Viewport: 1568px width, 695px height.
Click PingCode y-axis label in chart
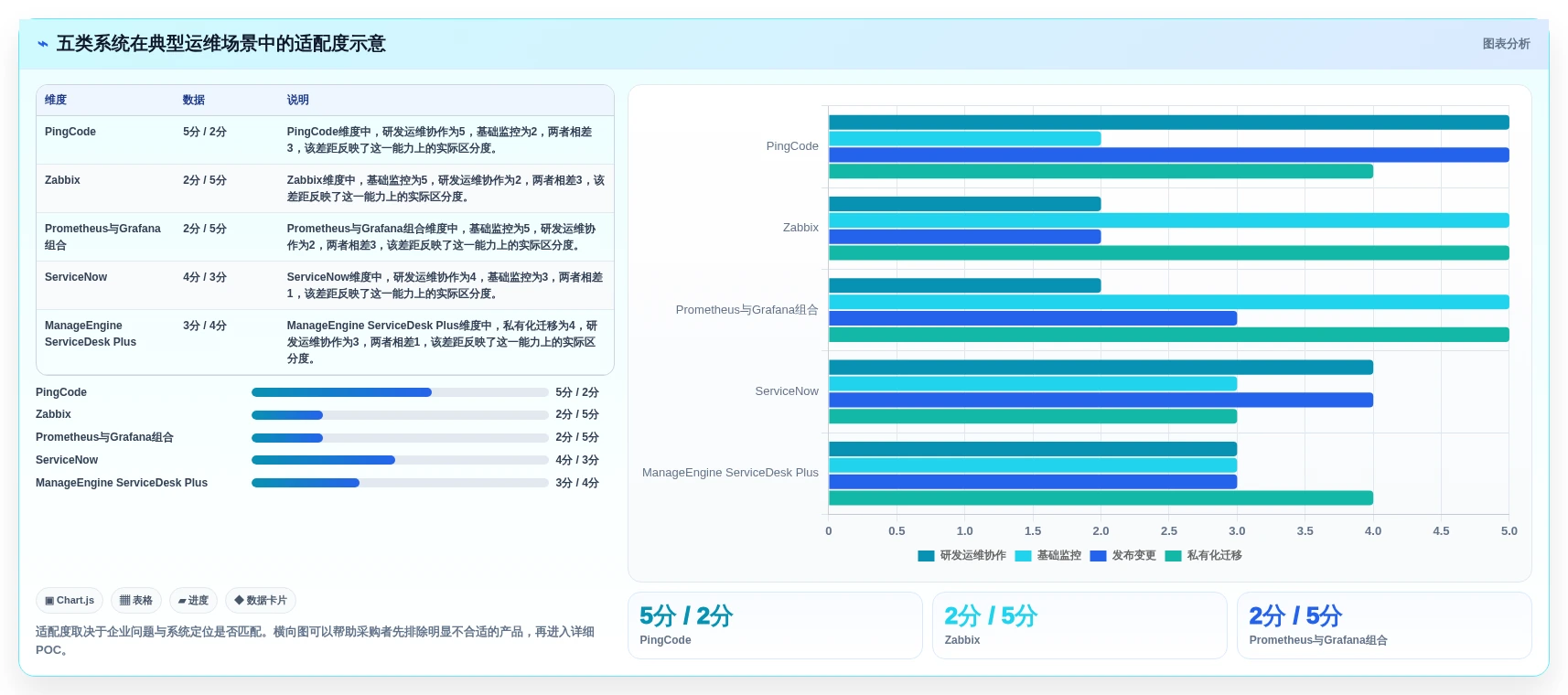792,146
